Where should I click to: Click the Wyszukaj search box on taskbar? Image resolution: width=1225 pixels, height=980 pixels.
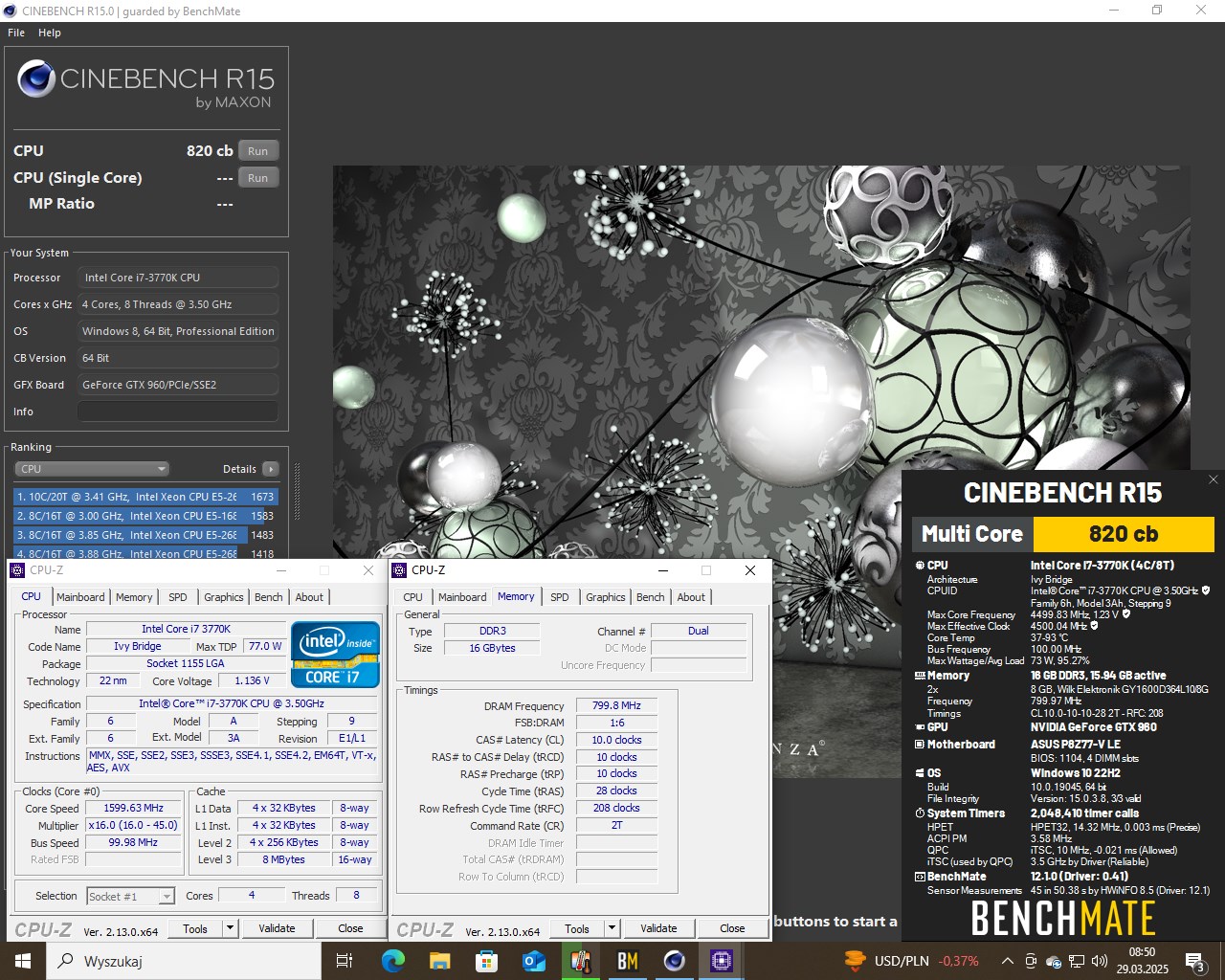pos(183,961)
